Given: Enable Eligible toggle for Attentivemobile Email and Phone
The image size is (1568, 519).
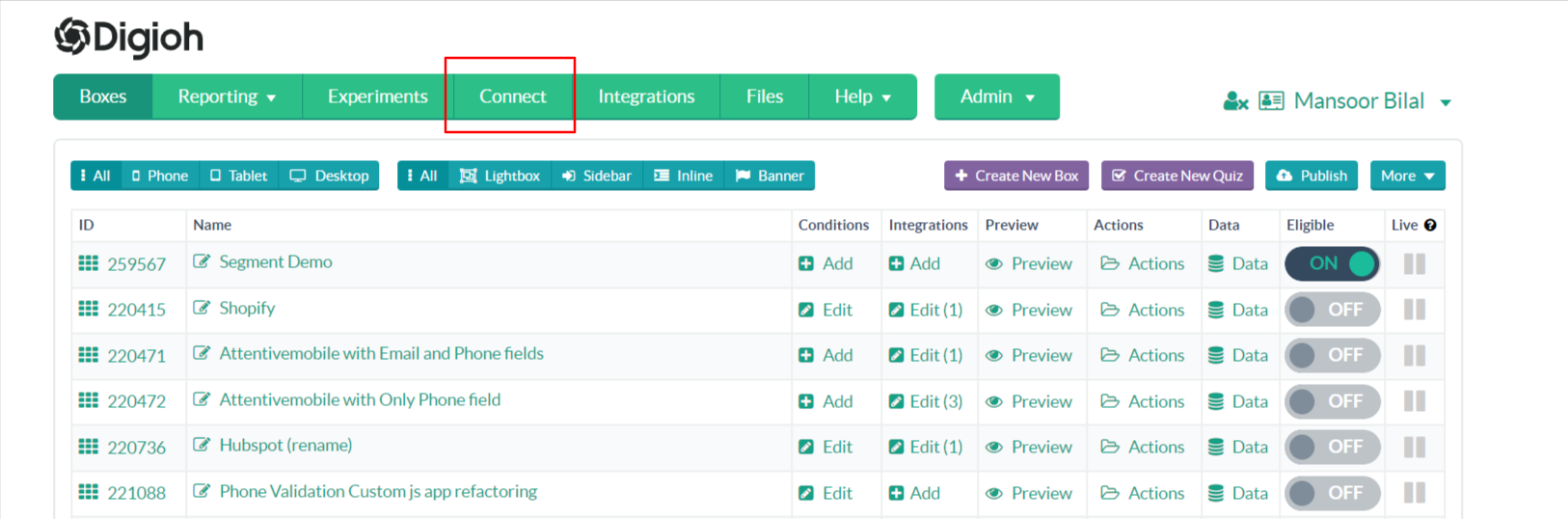Looking at the screenshot, I should [x=1332, y=355].
